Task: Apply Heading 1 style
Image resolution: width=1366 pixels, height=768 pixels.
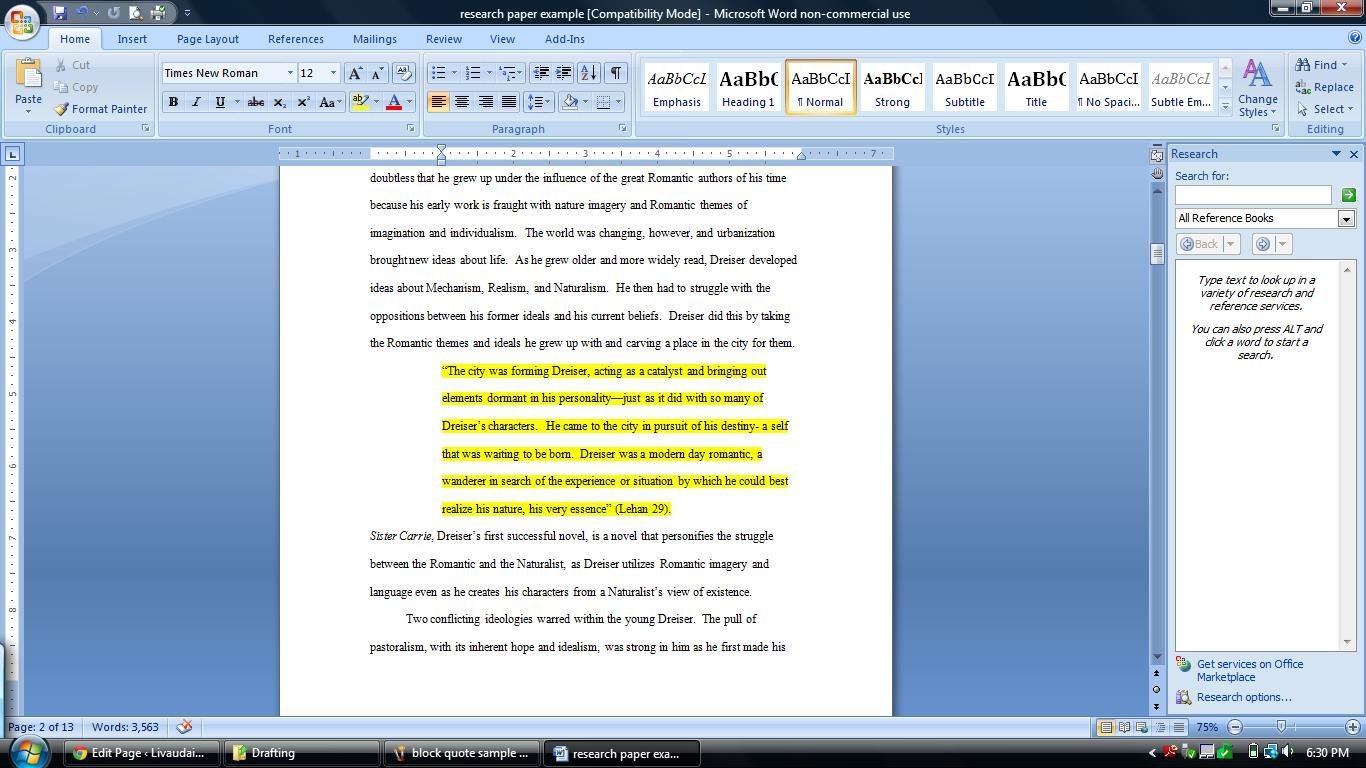Action: 748,87
